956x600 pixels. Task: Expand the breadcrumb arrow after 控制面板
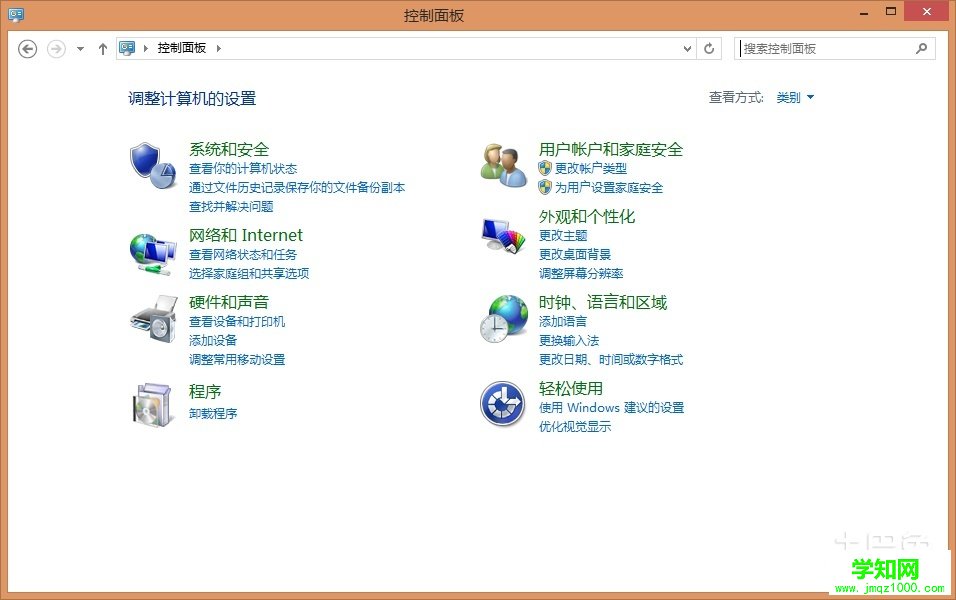218,48
